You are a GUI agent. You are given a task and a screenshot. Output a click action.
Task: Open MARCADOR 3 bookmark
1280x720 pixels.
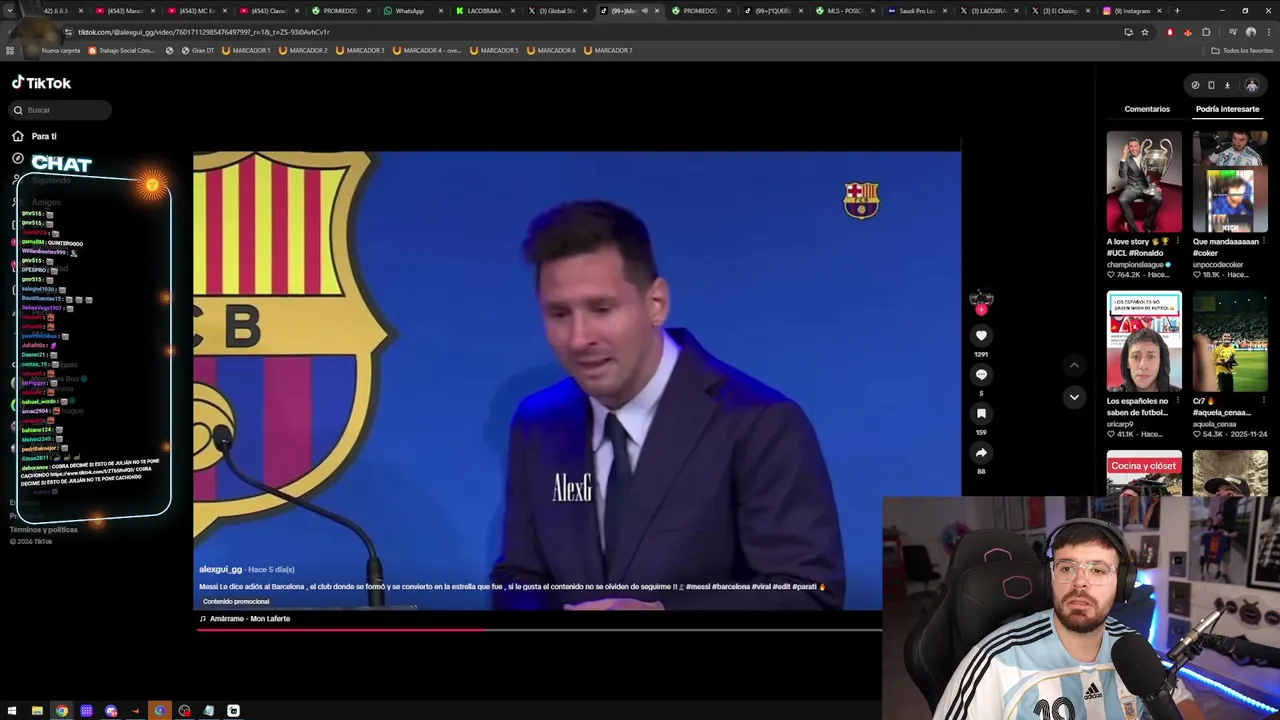coord(360,50)
